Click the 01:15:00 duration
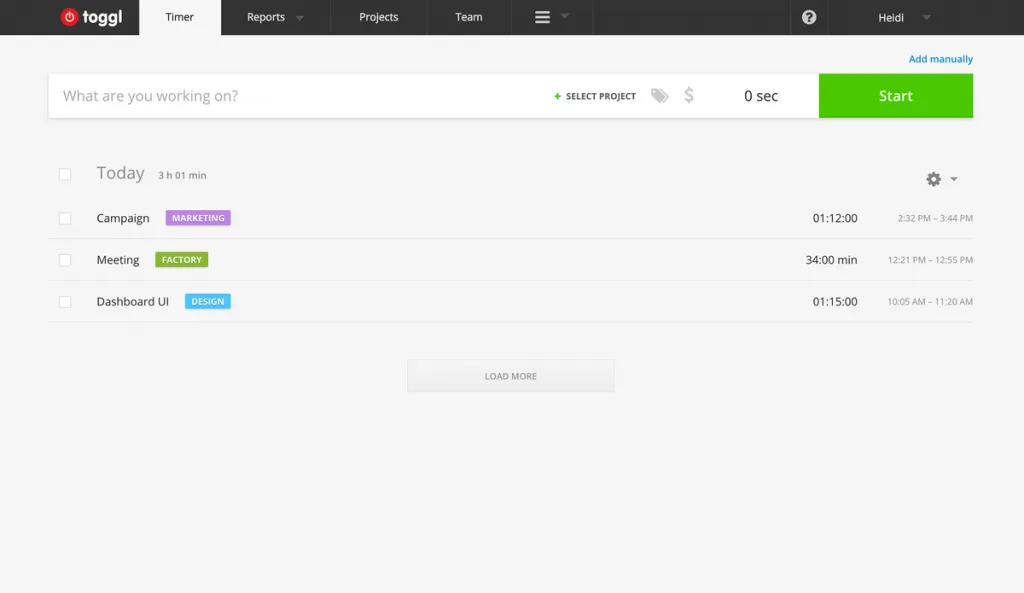Screen dimensions: 1024x593 click(835, 302)
